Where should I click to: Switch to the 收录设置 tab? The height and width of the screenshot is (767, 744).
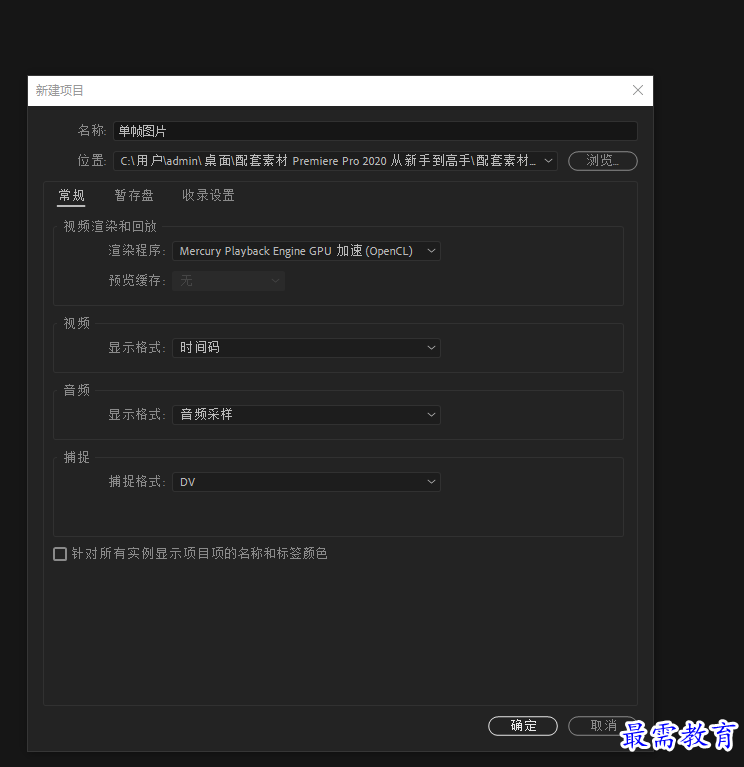[x=208, y=196]
